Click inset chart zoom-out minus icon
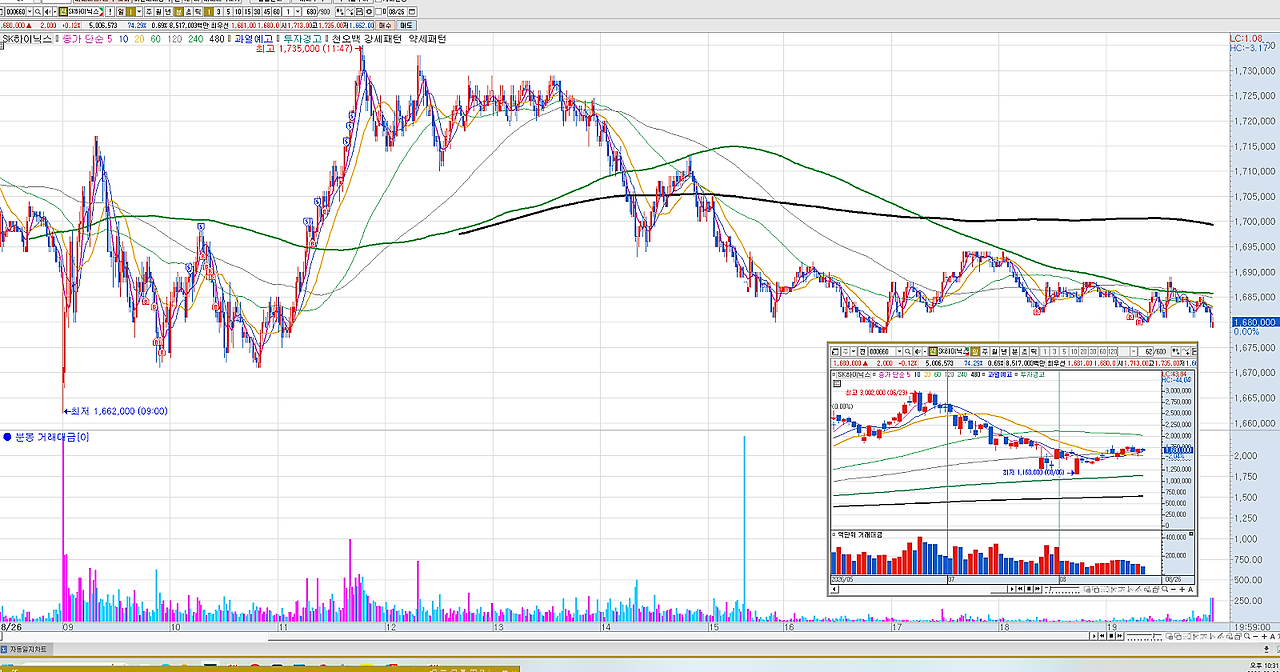Viewport: 1280px width, 672px height. [x=1173, y=589]
